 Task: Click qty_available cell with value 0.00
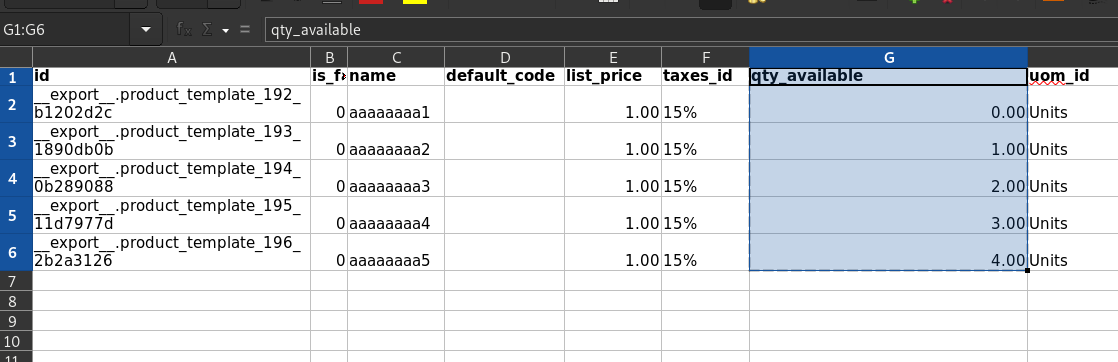pos(888,104)
